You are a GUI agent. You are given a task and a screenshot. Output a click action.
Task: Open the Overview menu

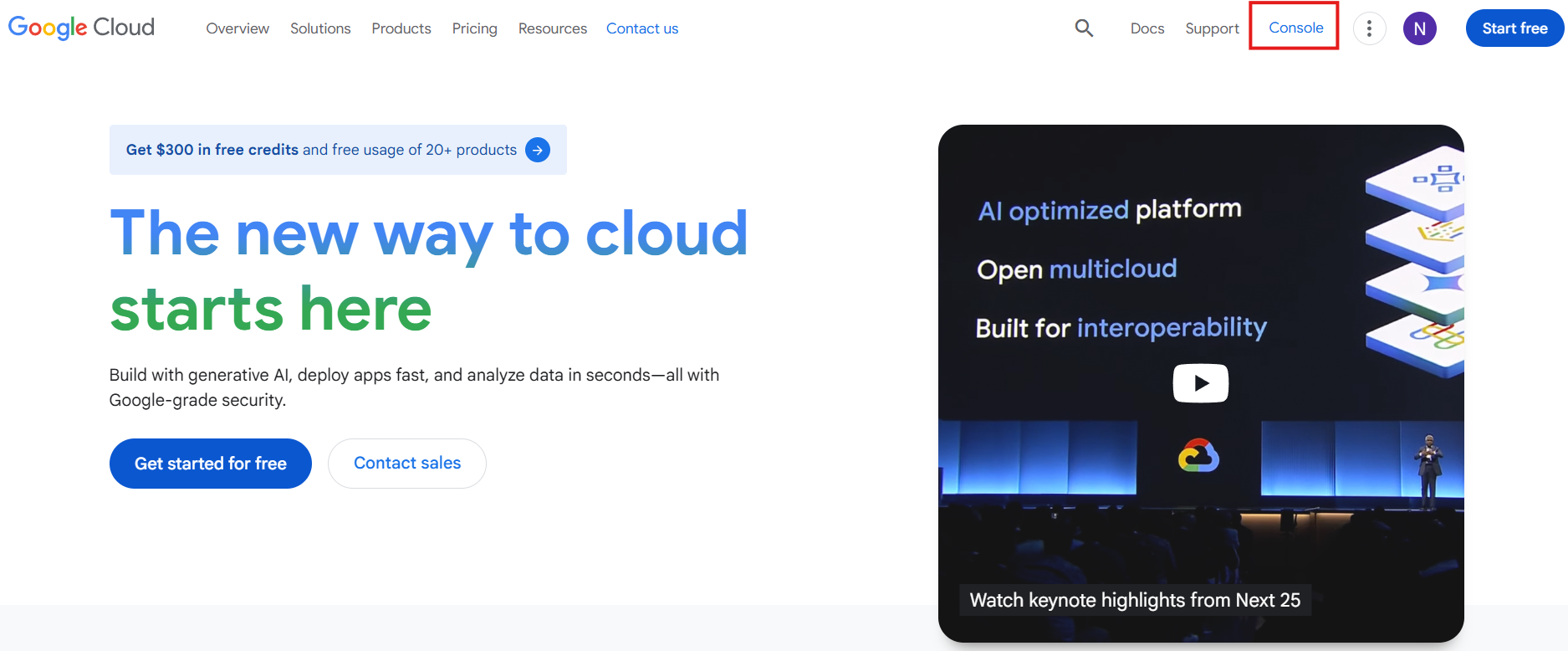tap(237, 28)
